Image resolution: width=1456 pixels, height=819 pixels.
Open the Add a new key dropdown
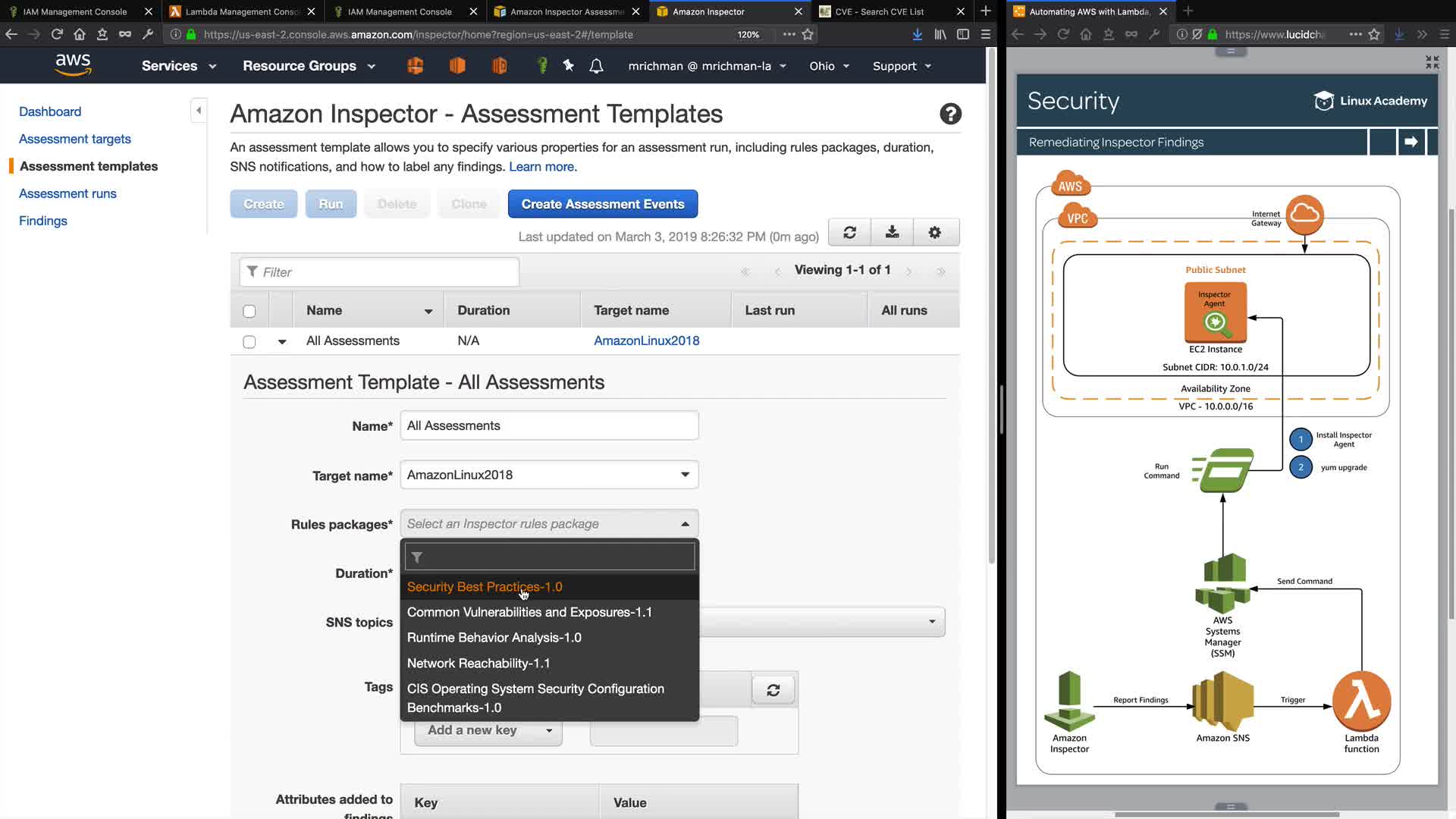coord(488,730)
